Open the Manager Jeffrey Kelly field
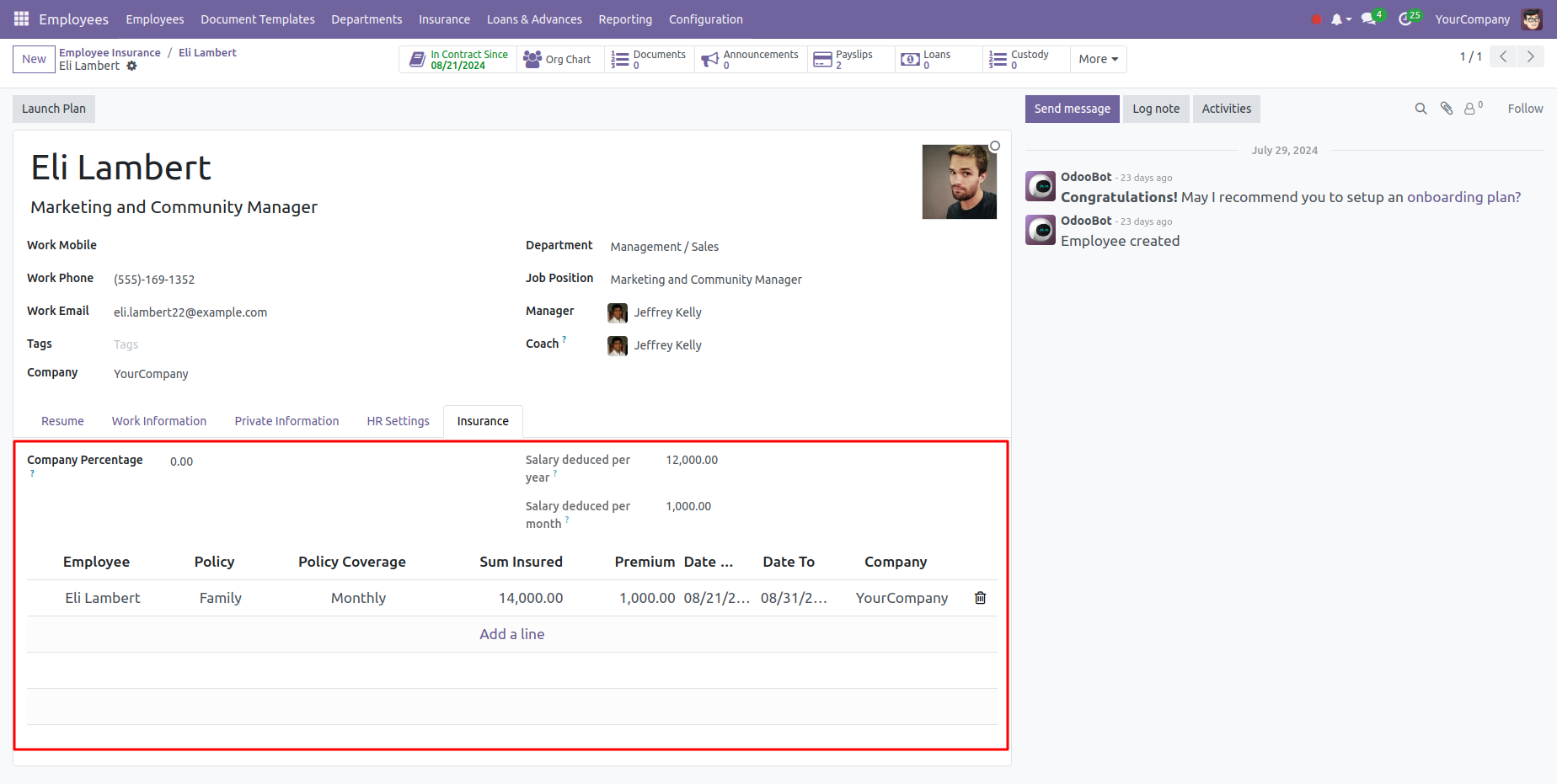 coord(667,312)
